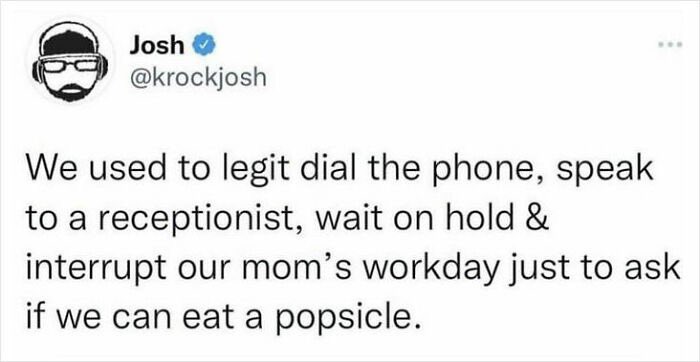Click the display name Josh

[x=156, y=46]
